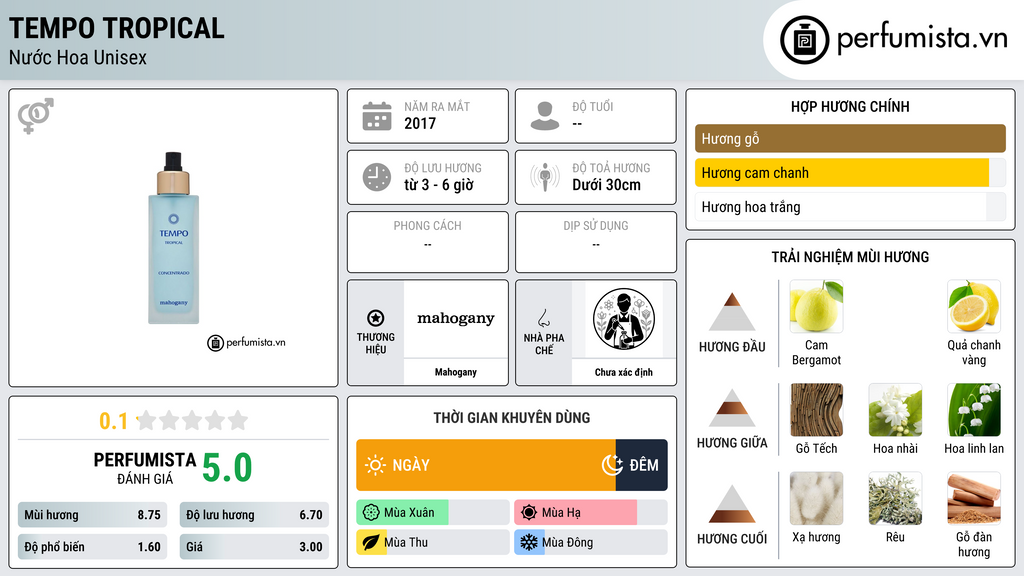Viewport: 1024px width, 576px height.
Task: Select the Hương gỗ accord bar
Action: pyautogui.click(x=850, y=138)
